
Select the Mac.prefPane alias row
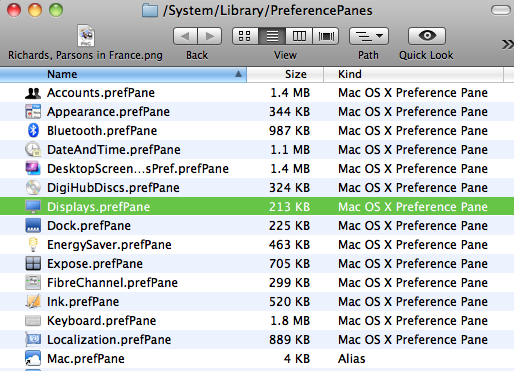(x=257, y=358)
